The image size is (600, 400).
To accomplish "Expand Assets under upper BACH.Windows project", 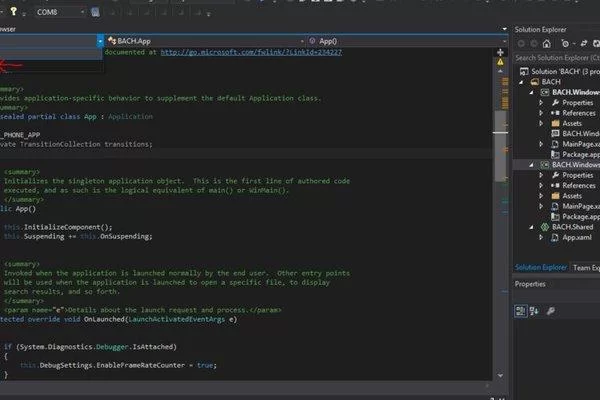I will [x=541, y=123].
